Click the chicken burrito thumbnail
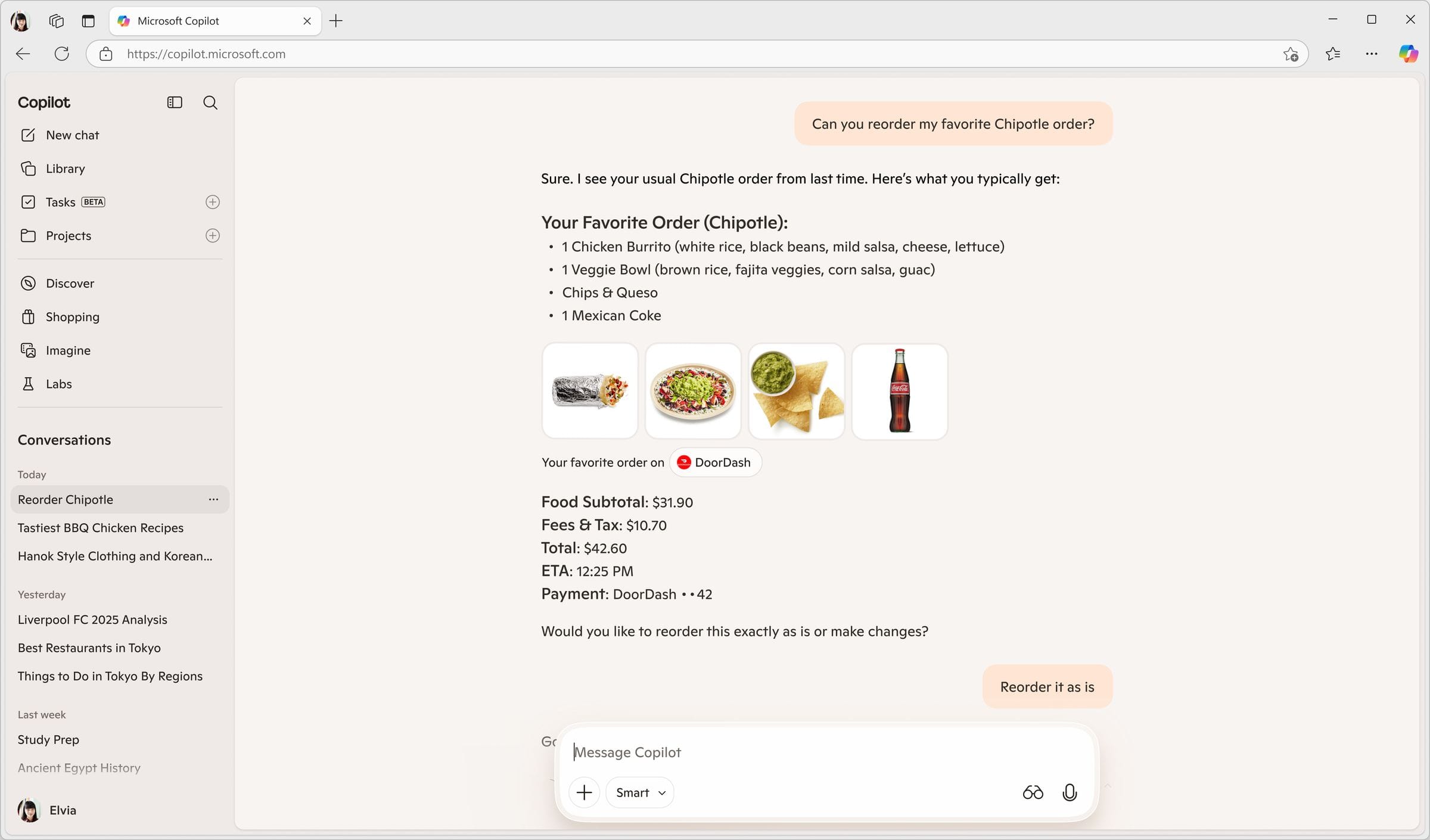Screen dimensions: 1430x840 tap(590, 391)
